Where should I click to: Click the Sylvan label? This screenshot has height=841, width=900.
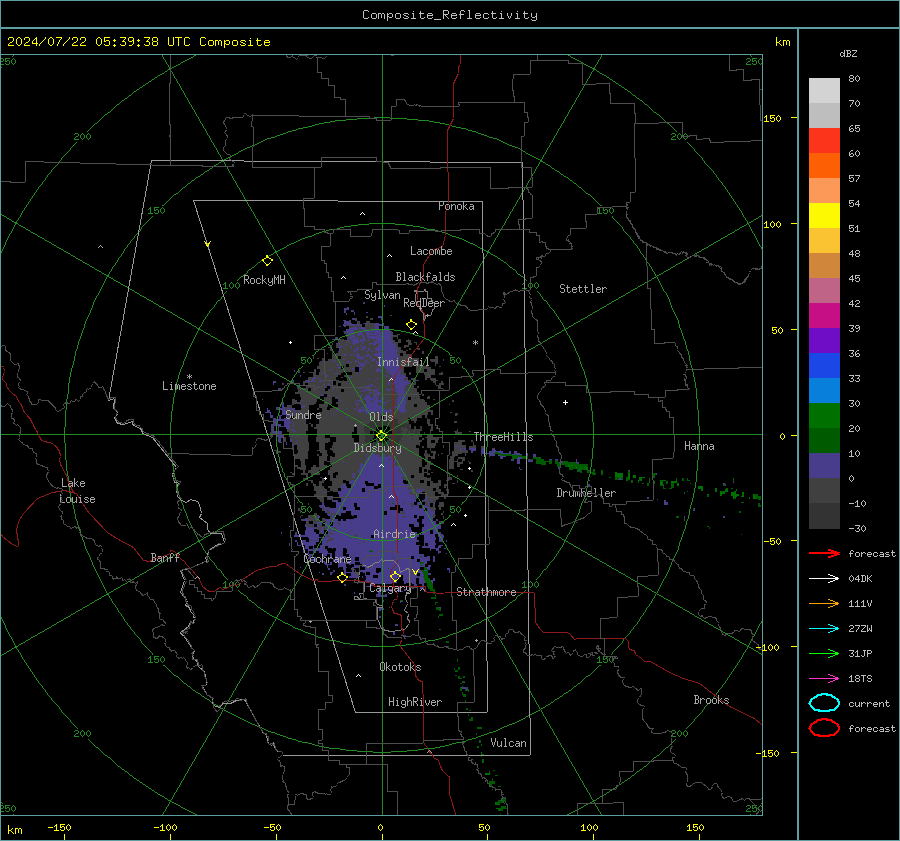pos(382,295)
